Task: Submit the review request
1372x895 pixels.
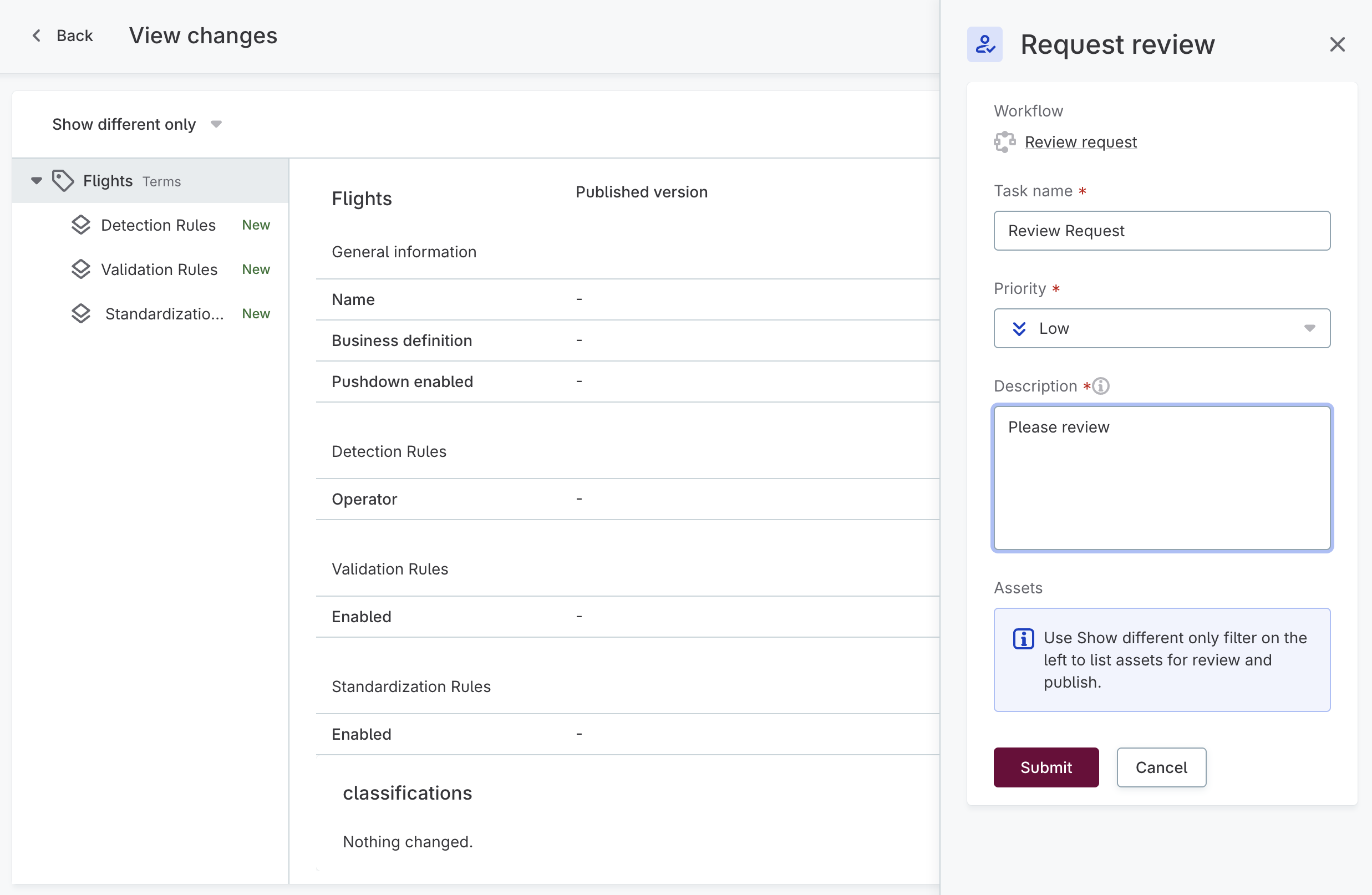Action: pos(1046,767)
